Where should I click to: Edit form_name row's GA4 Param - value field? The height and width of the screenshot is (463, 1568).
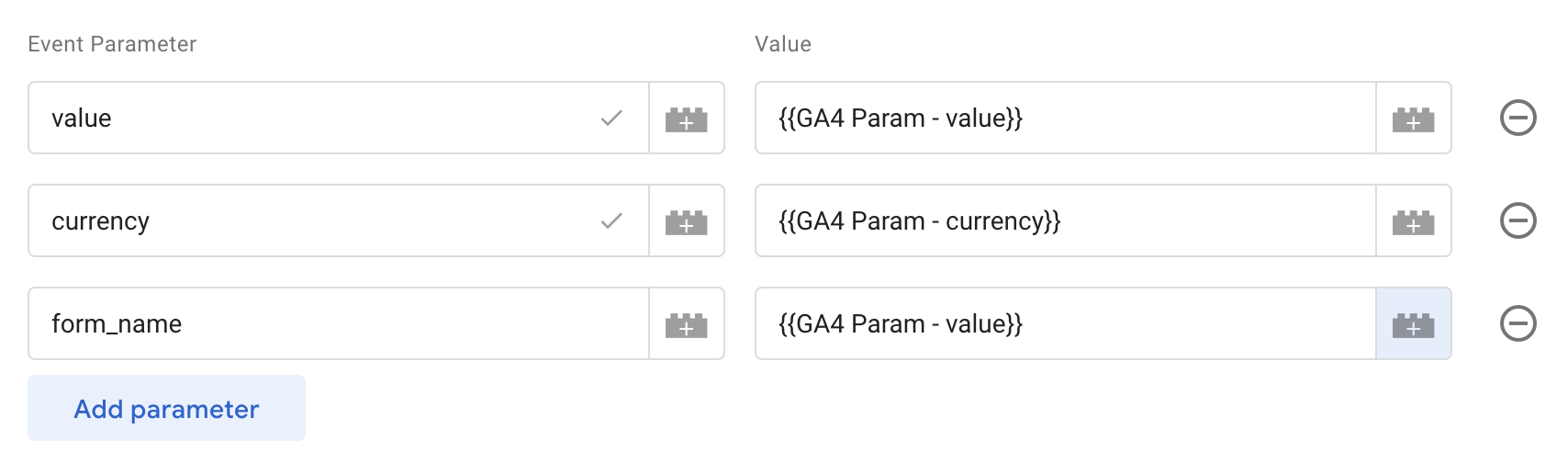coord(1065,324)
